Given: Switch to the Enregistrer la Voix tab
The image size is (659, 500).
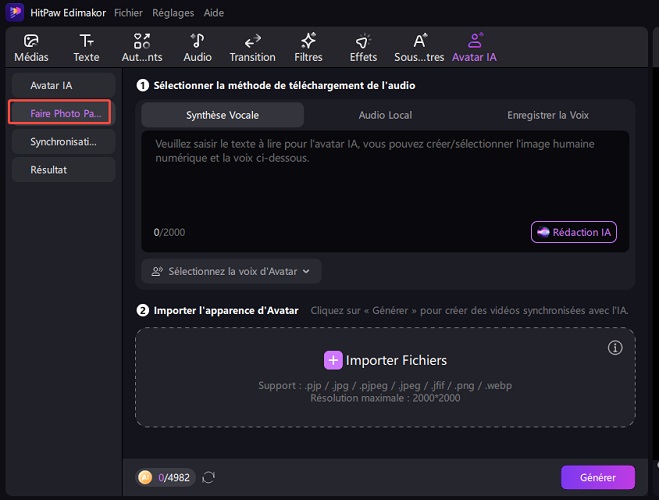Looking at the screenshot, I should point(547,115).
